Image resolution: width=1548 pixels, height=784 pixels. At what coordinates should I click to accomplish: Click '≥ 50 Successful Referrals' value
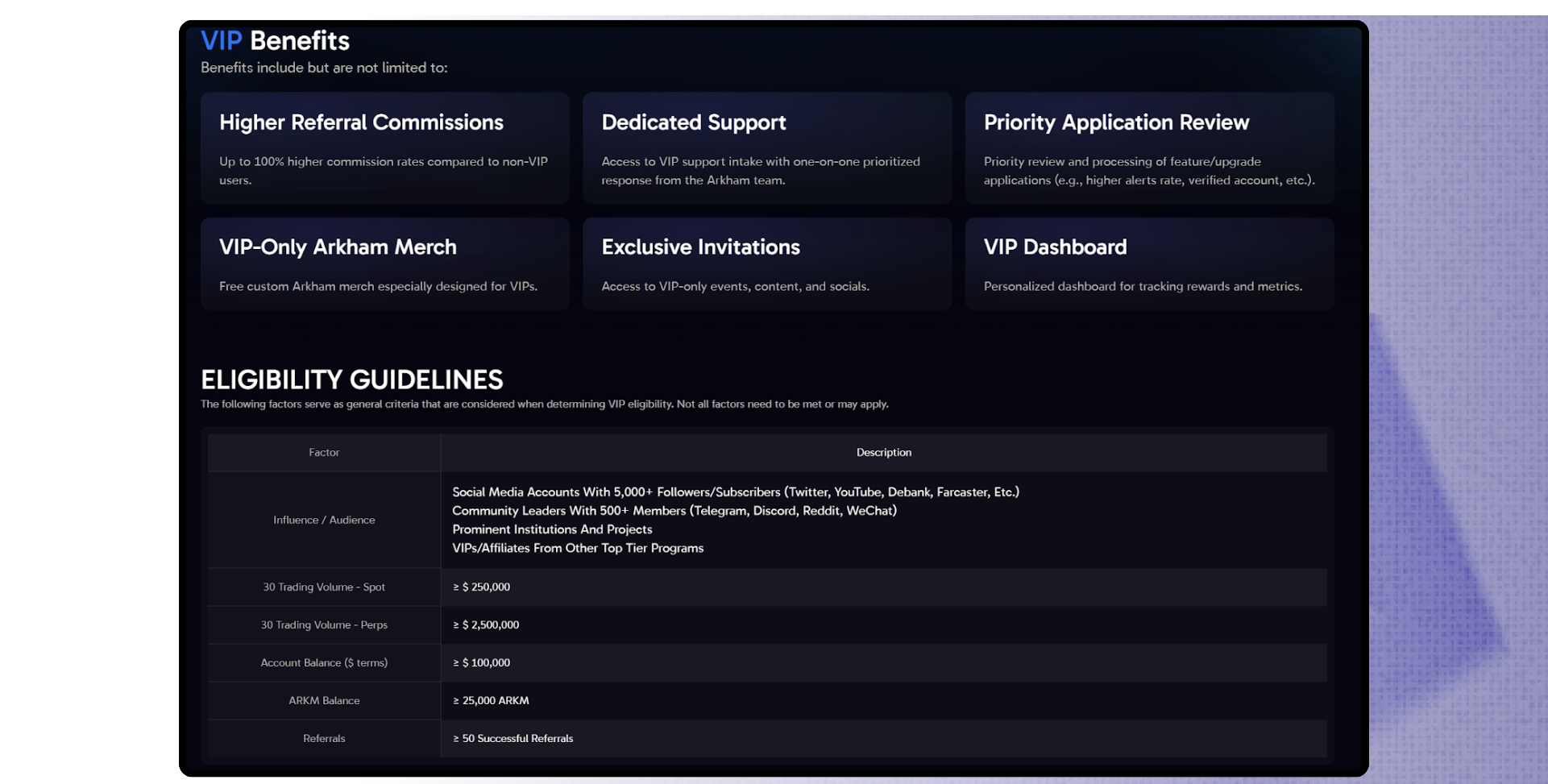tap(513, 739)
